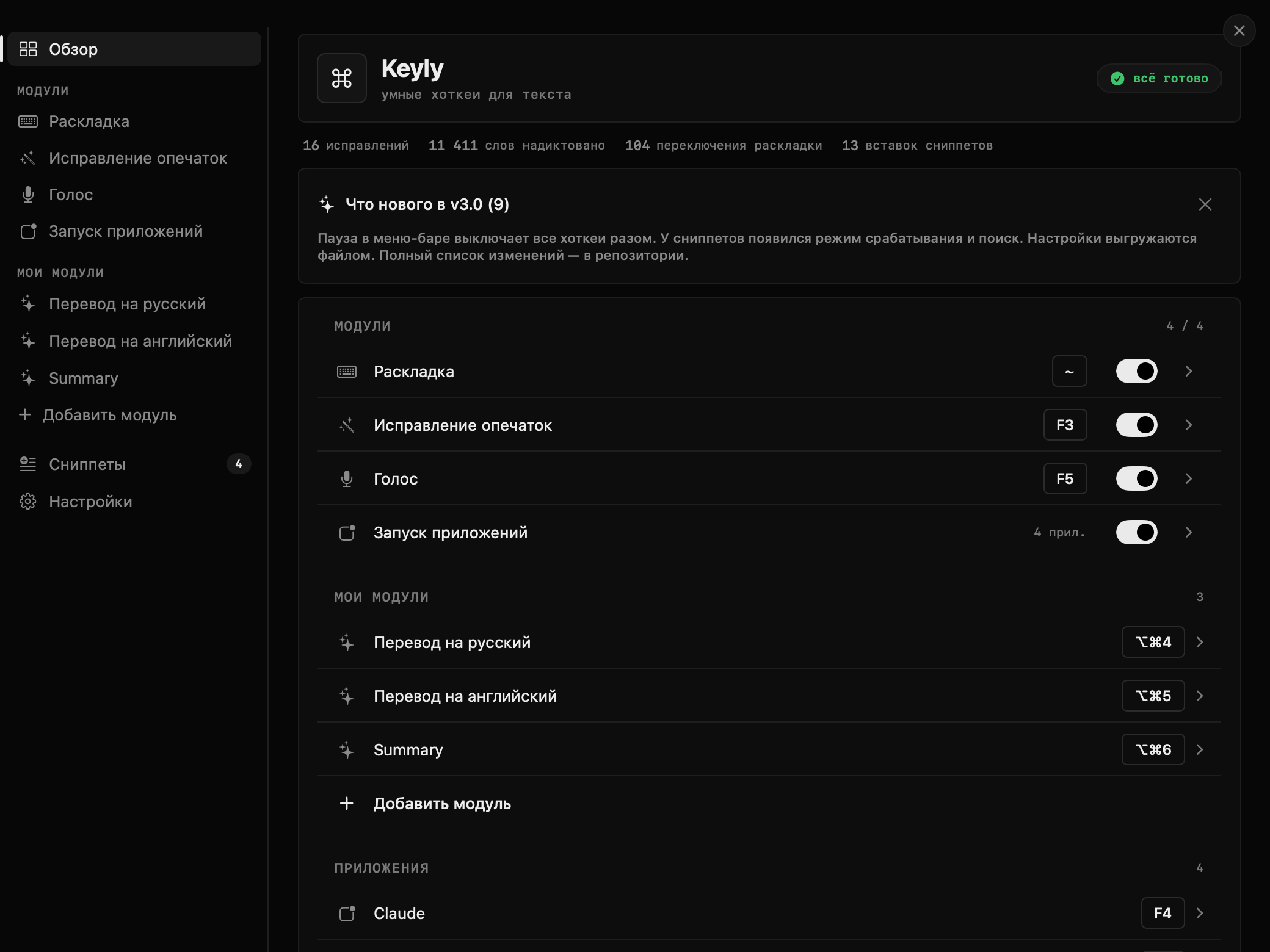Click the F4 hotkey for Claude

1163,913
